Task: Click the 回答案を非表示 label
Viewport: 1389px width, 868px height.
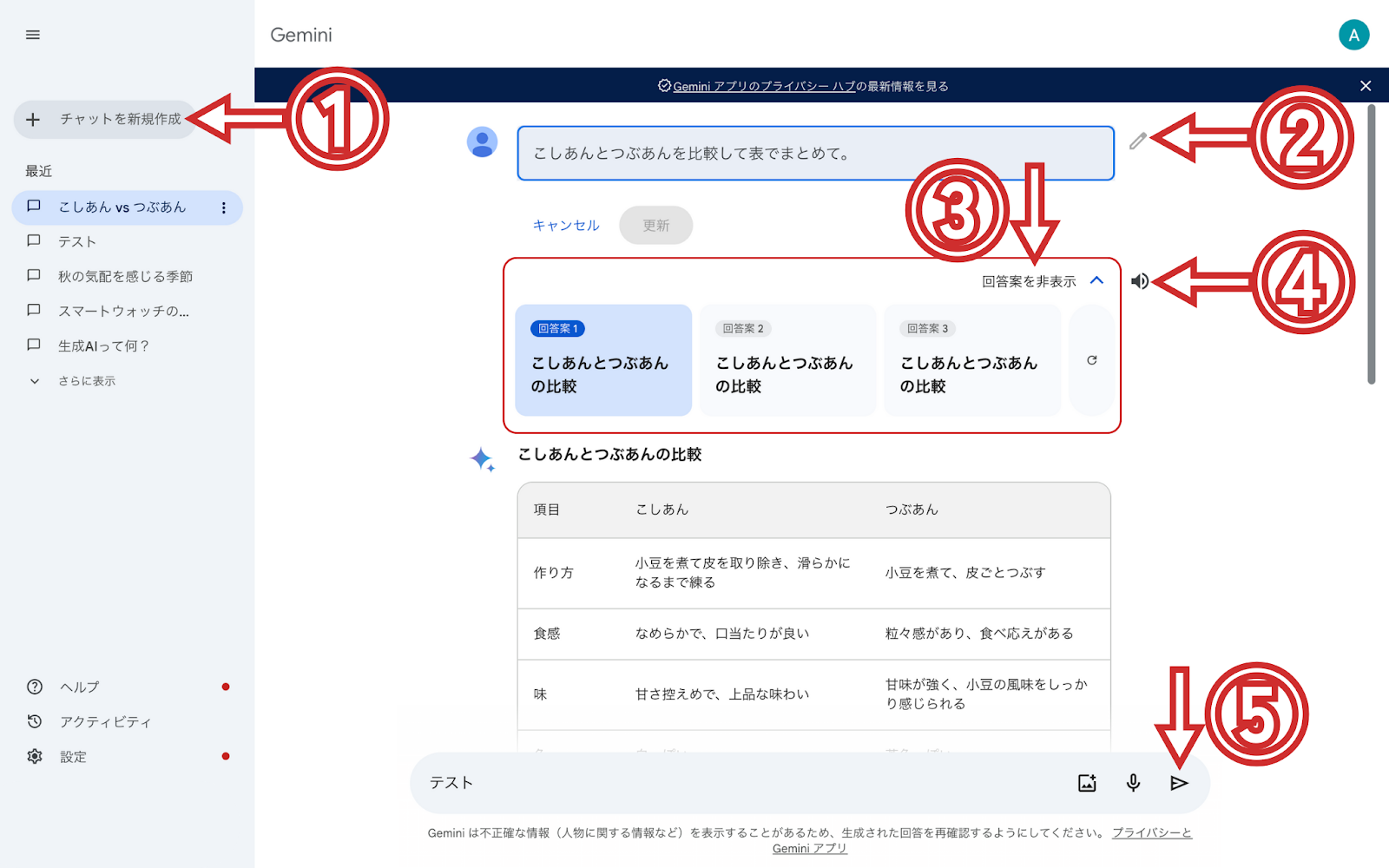Action: point(1029,281)
